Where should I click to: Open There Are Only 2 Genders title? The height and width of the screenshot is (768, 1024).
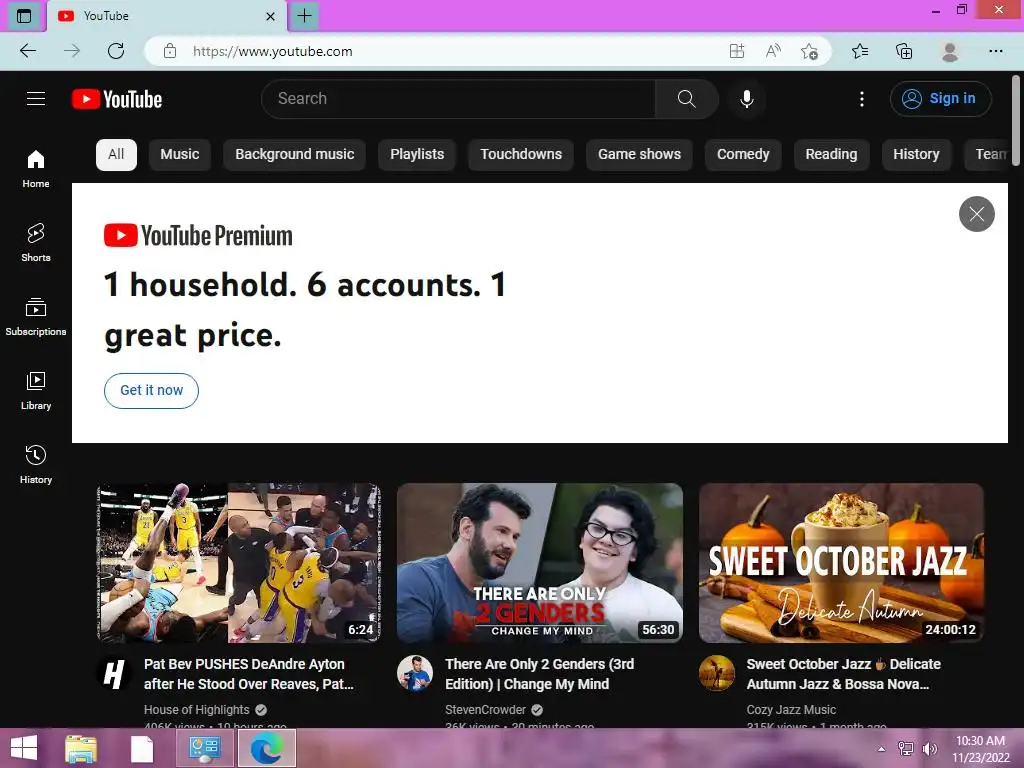click(x=539, y=674)
